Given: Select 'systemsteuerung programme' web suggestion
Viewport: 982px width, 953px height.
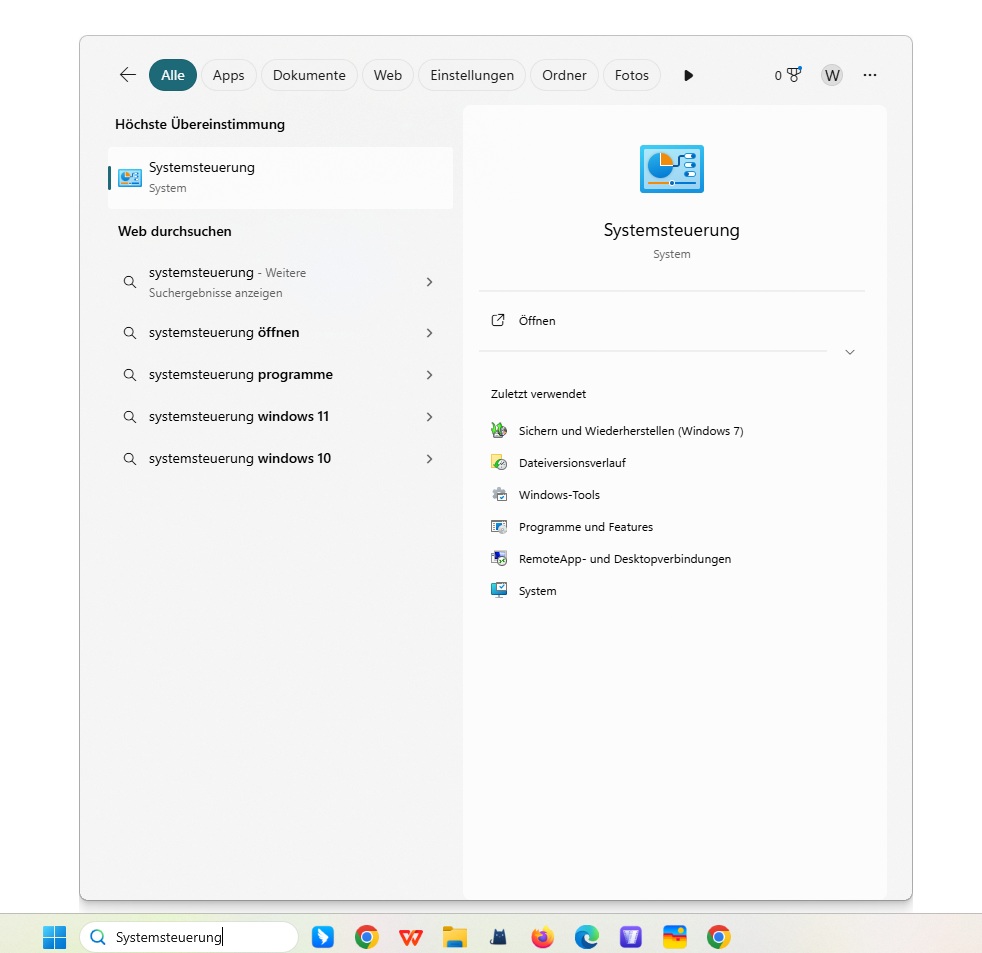Looking at the screenshot, I should pyautogui.click(x=281, y=374).
